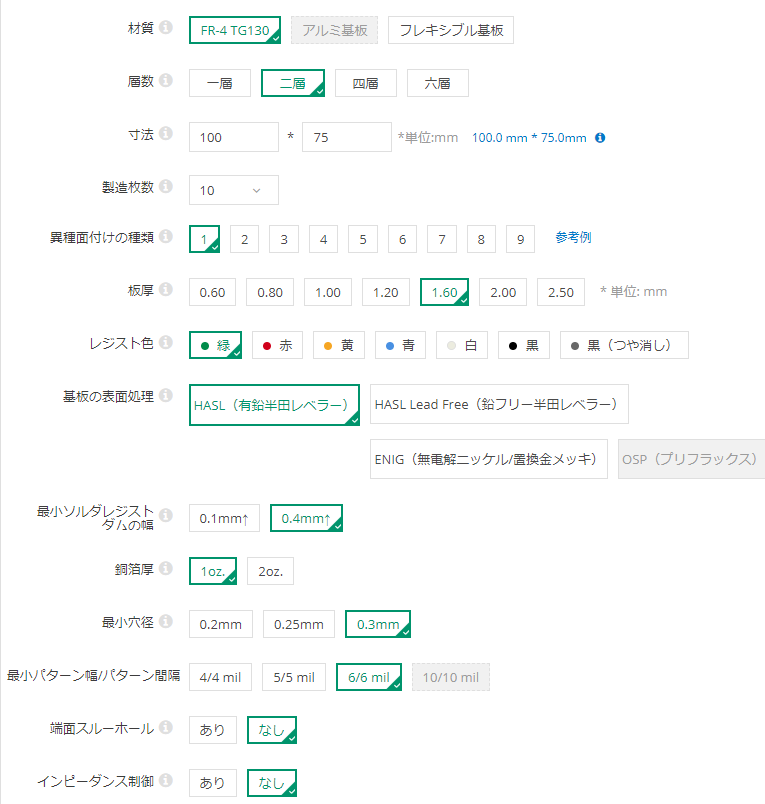765x804 pixels.
Task: Select 1oz. copper thickness
Action: pyautogui.click(x=213, y=571)
